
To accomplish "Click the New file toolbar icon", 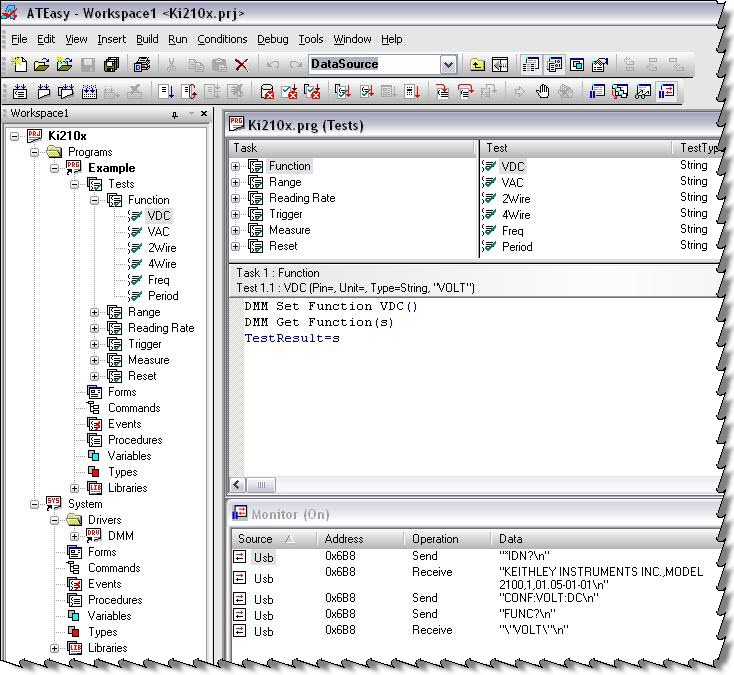I will point(19,64).
